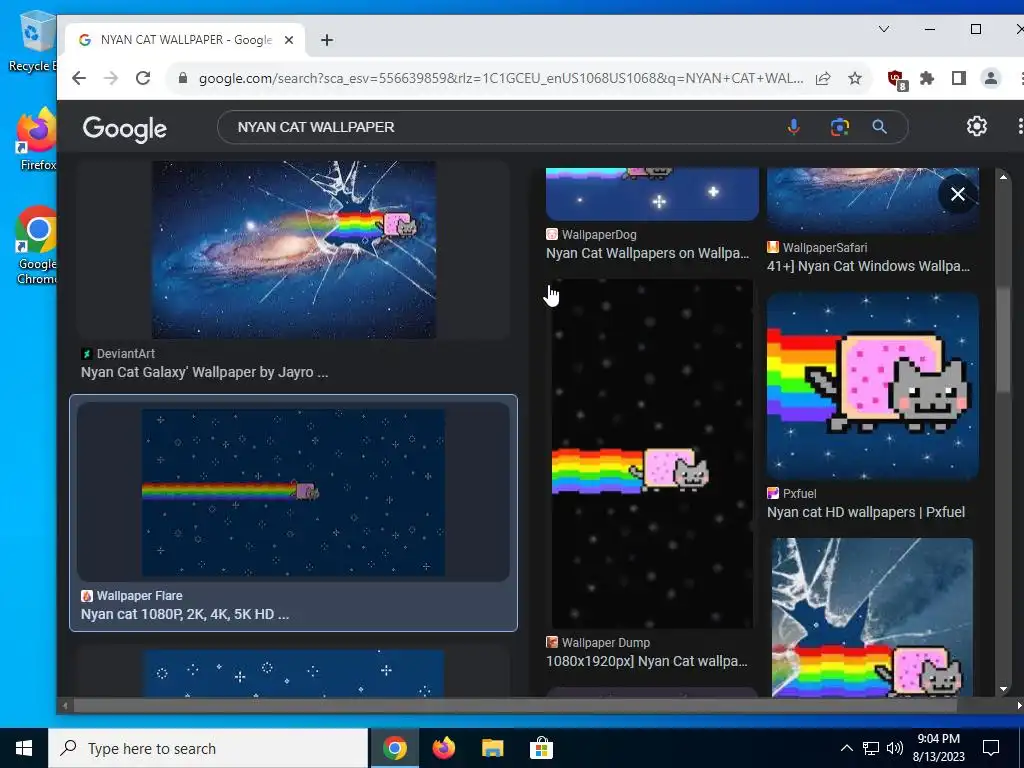Viewport: 1024px width, 768px height.
Task: Open Firefox from the taskbar
Action: pyautogui.click(x=443, y=748)
